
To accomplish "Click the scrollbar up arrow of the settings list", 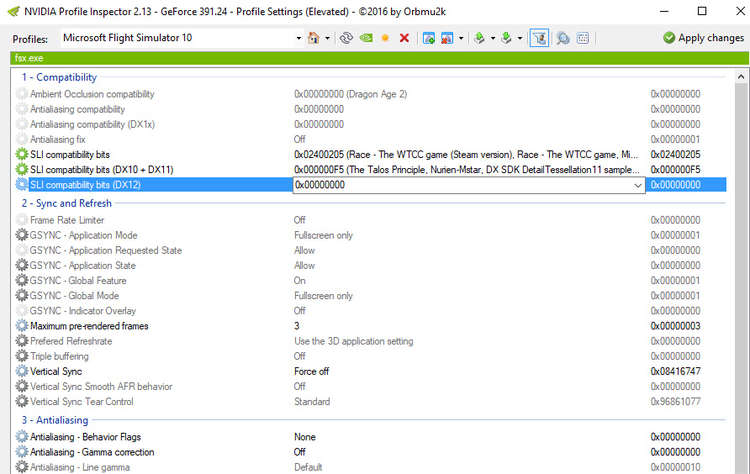I will coord(741,77).
